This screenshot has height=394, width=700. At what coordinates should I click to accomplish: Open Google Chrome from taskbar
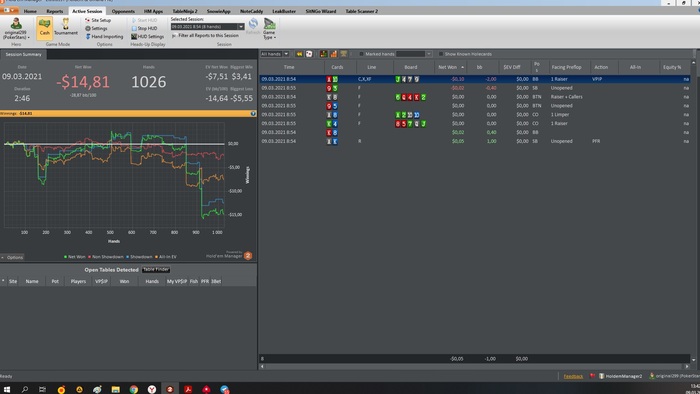pyautogui.click(x=133, y=389)
